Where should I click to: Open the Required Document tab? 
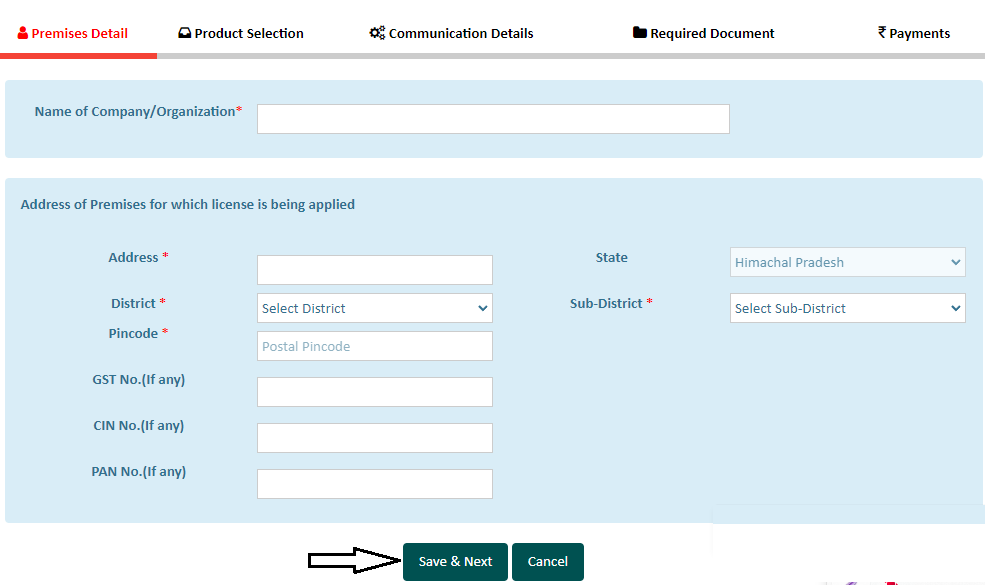704,33
